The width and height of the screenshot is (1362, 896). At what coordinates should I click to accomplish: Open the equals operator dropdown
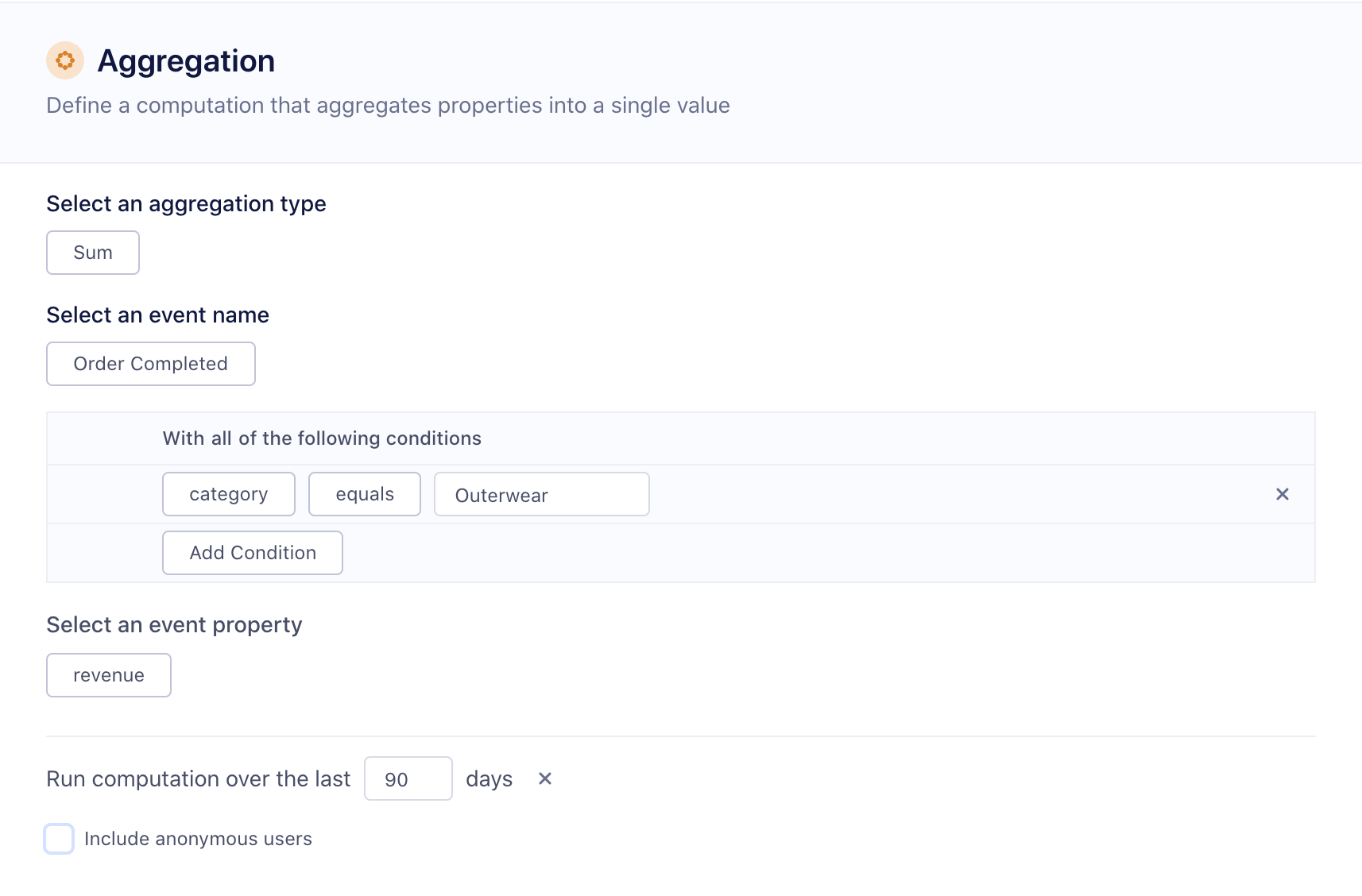pos(364,494)
